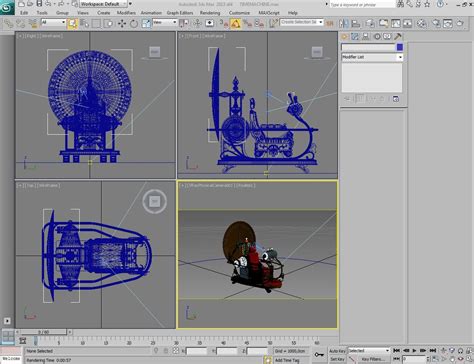
Task: Open the selection filter All dropdown
Action: pos(53,22)
